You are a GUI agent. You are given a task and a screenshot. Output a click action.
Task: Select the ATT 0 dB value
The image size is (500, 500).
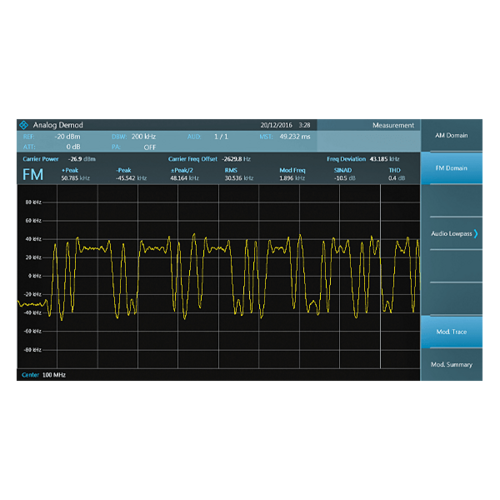click(x=73, y=147)
